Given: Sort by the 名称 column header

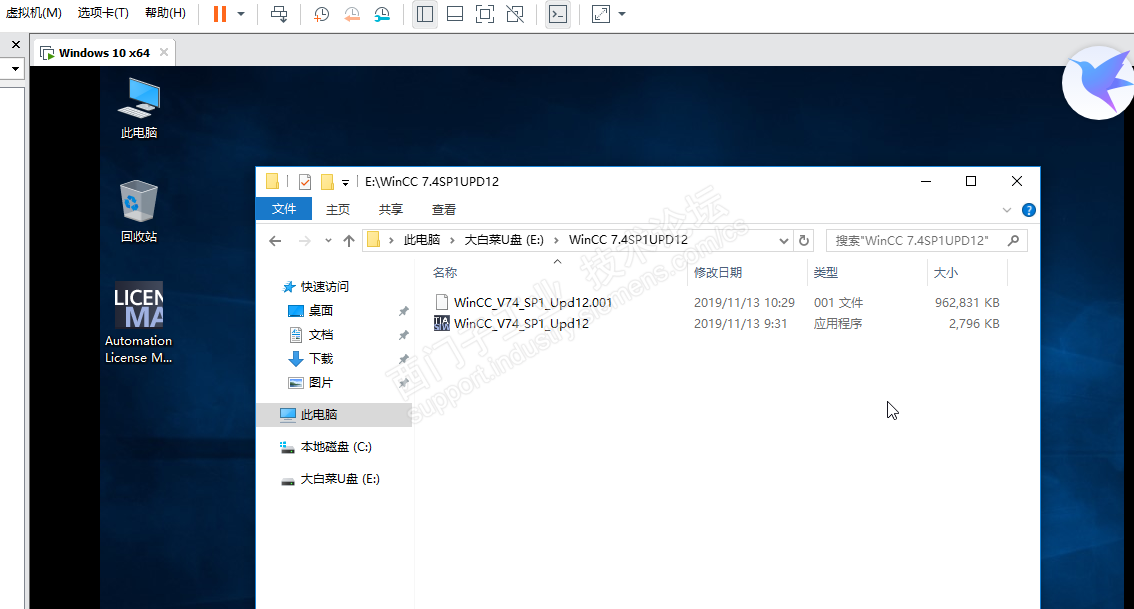Looking at the screenshot, I should click(x=445, y=273).
